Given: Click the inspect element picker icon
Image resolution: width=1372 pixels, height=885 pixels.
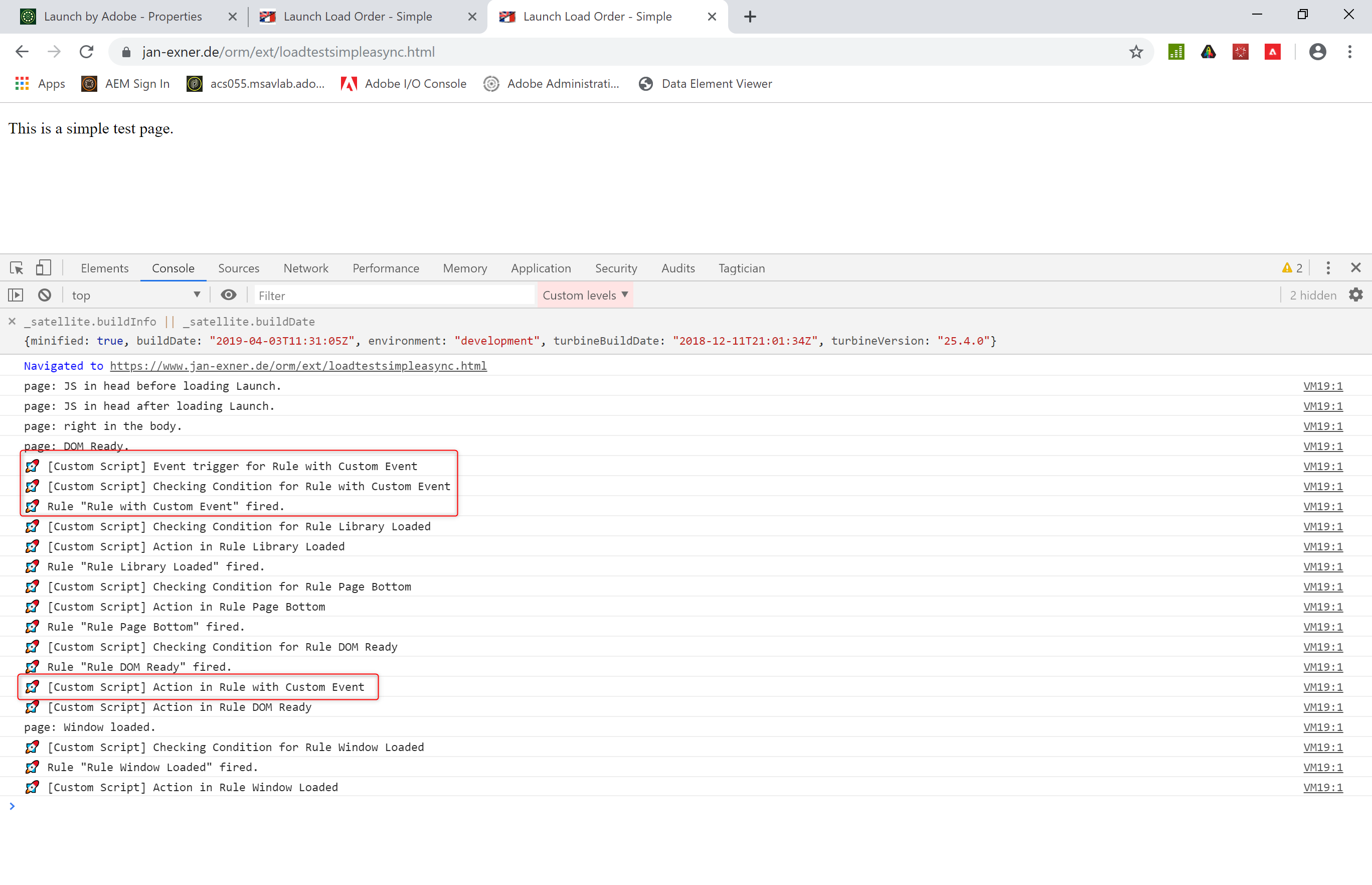Looking at the screenshot, I should pyautogui.click(x=16, y=268).
